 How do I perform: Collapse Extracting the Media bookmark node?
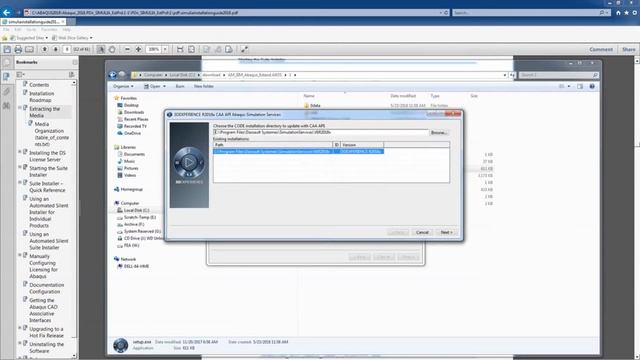point(20,108)
